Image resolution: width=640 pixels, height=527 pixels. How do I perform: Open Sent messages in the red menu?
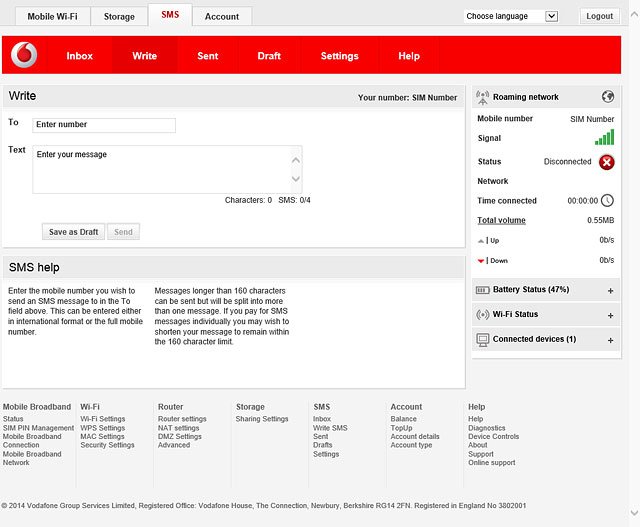tap(207, 56)
